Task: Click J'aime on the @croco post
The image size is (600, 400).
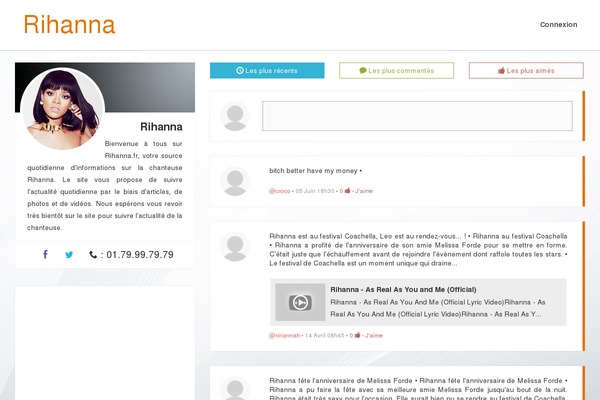Action: (364, 191)
